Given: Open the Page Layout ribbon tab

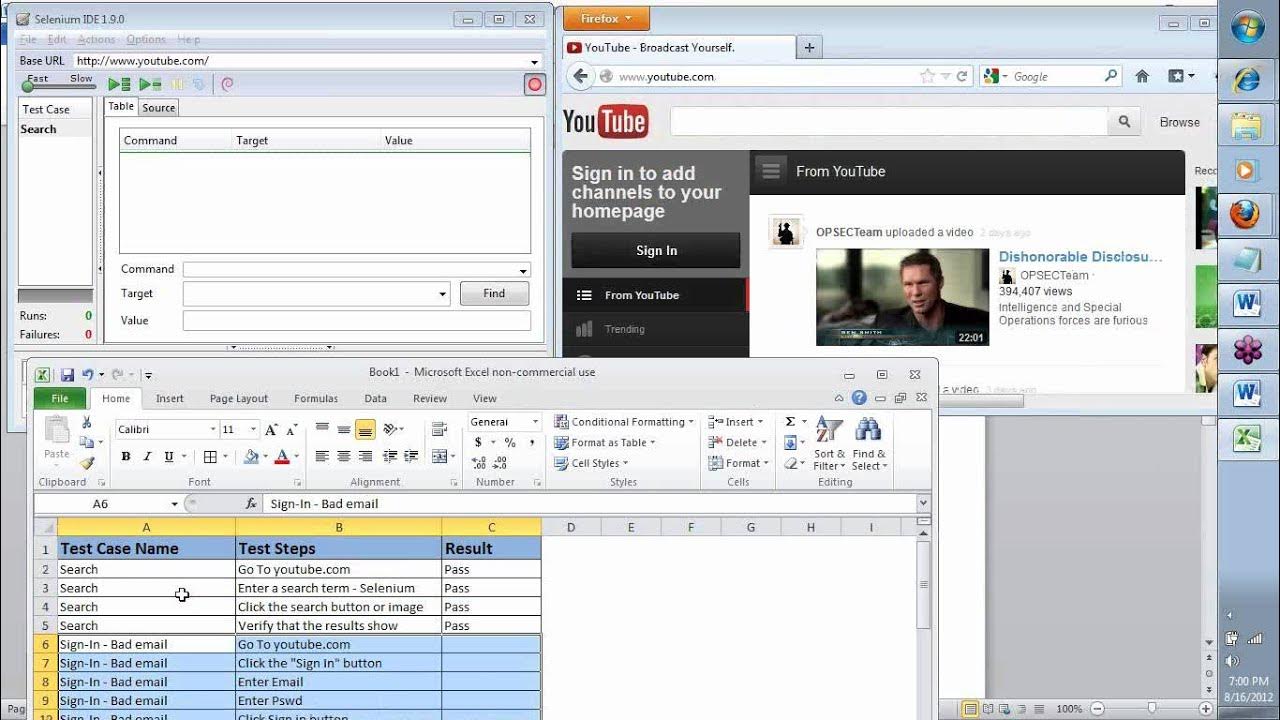Looking at the screenshot, I should point(238,399).
